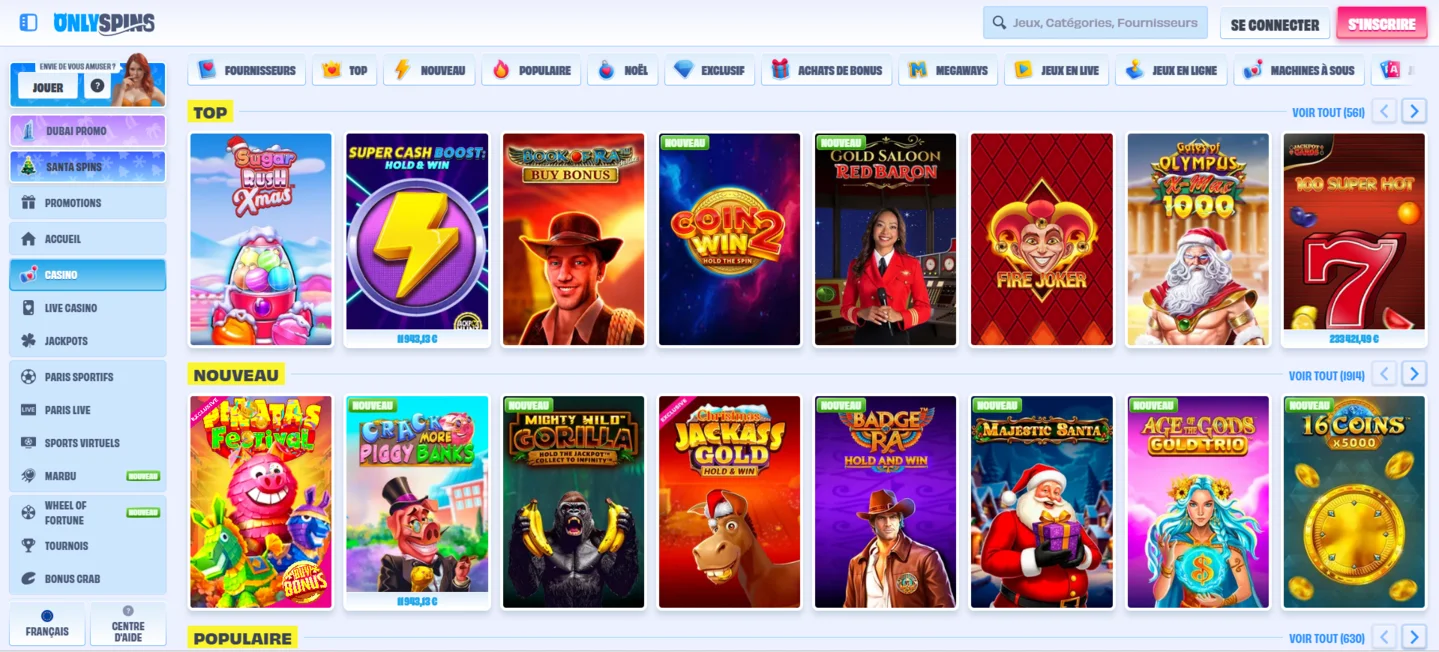Click the Machines à Sous icon
Image resolution: width=1439 pixels, height=652 pixels.
[x=1252, y=70]
